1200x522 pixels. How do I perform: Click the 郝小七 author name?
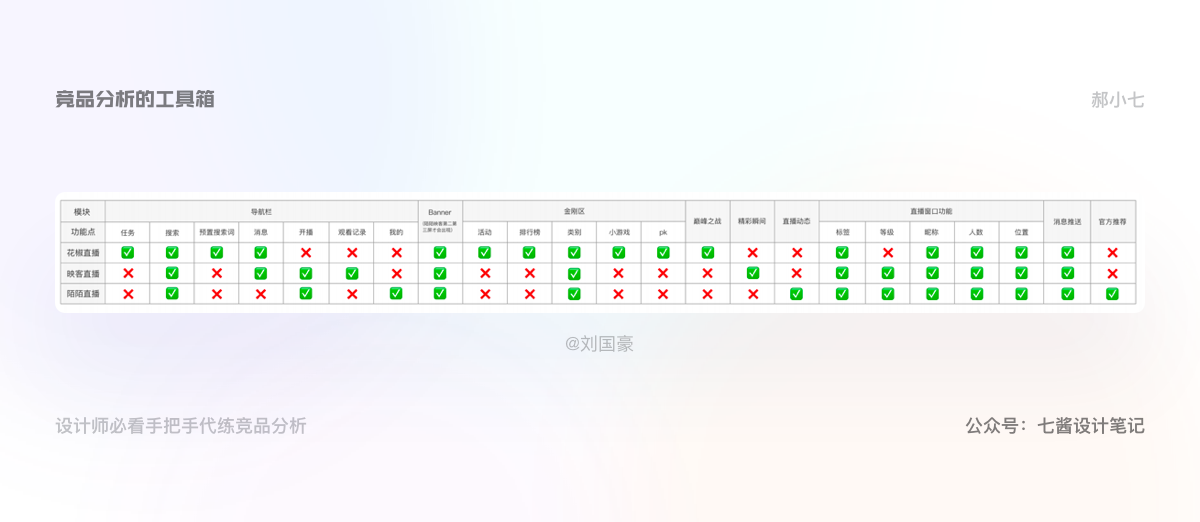coord(1118,99)
